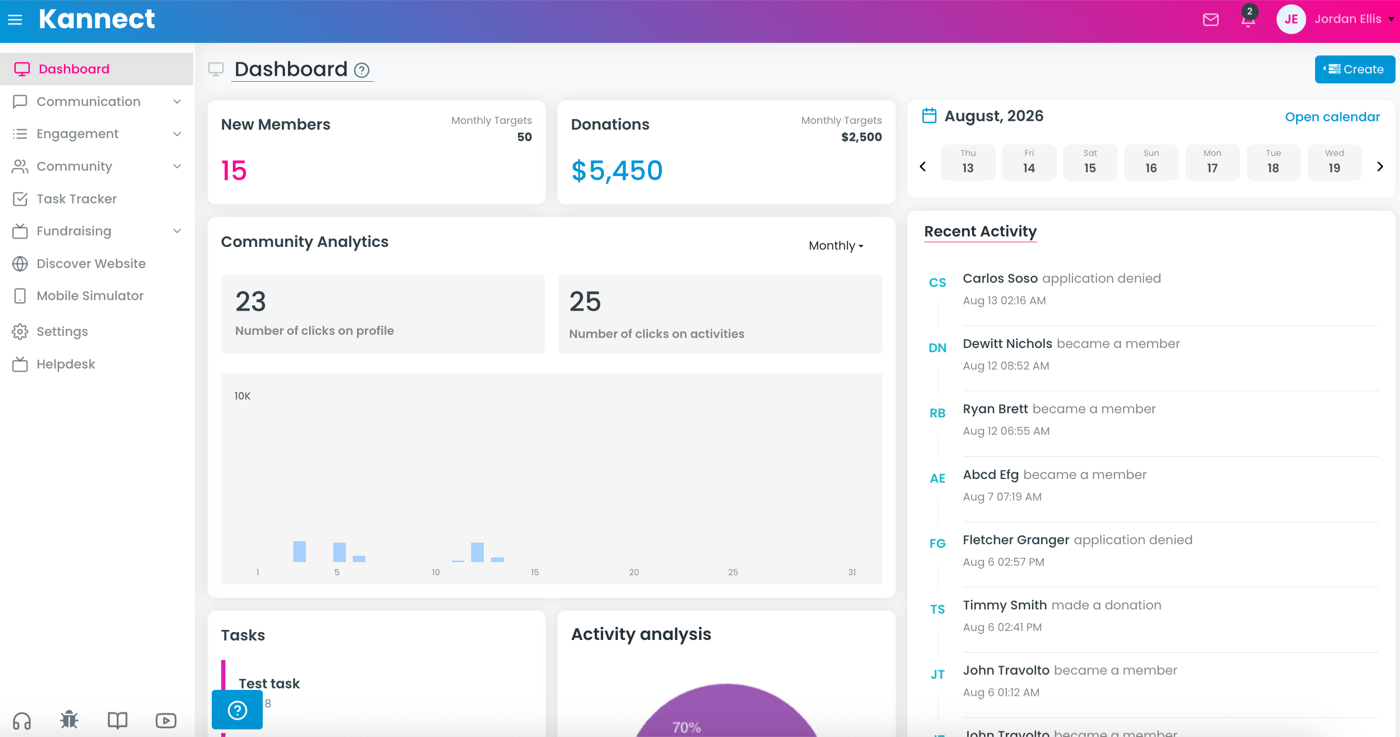Click the Communication chat icon in sidebar
1400x737 pixels.
pyautogui.click(x=20, y=102)
